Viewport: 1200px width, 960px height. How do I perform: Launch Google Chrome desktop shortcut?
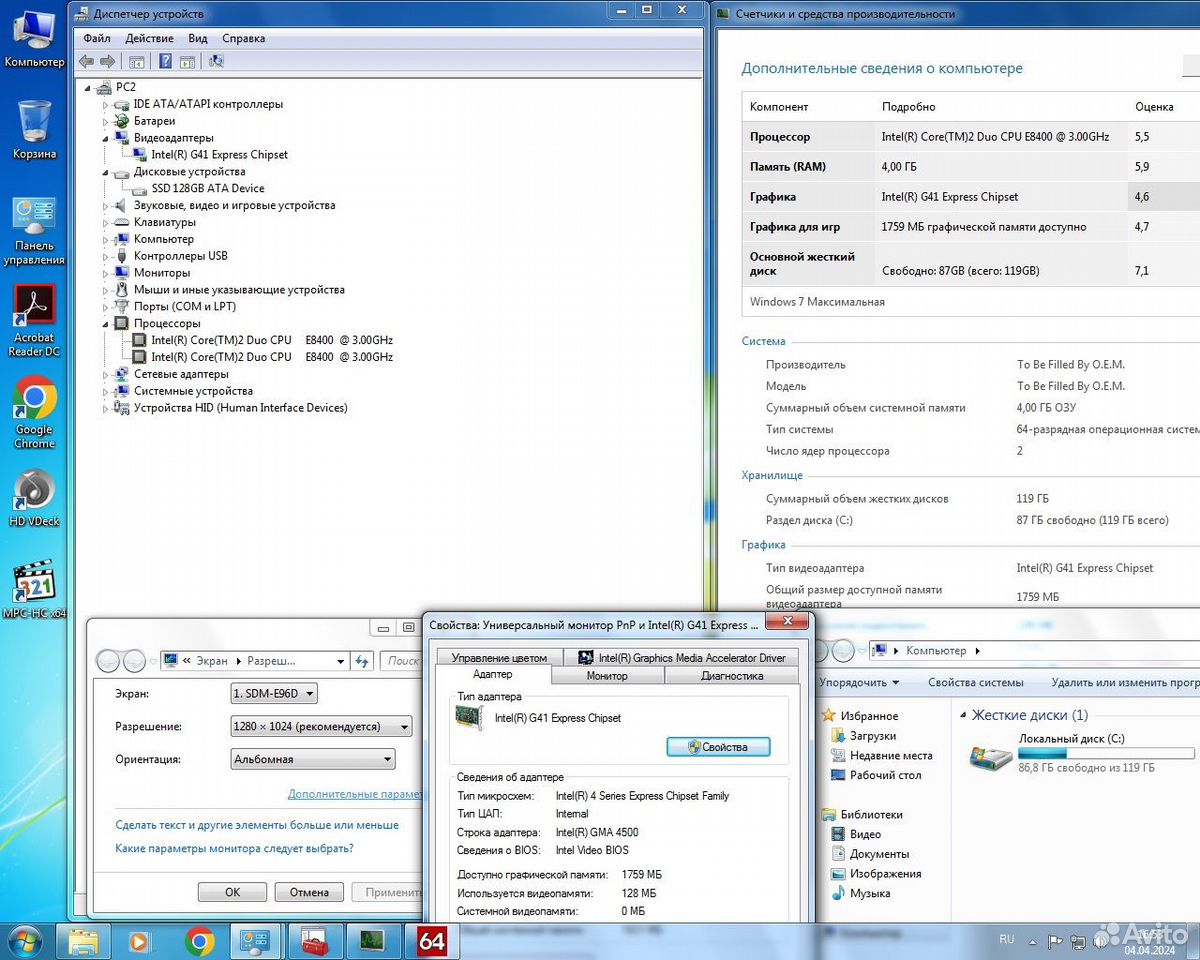(34, 413)
